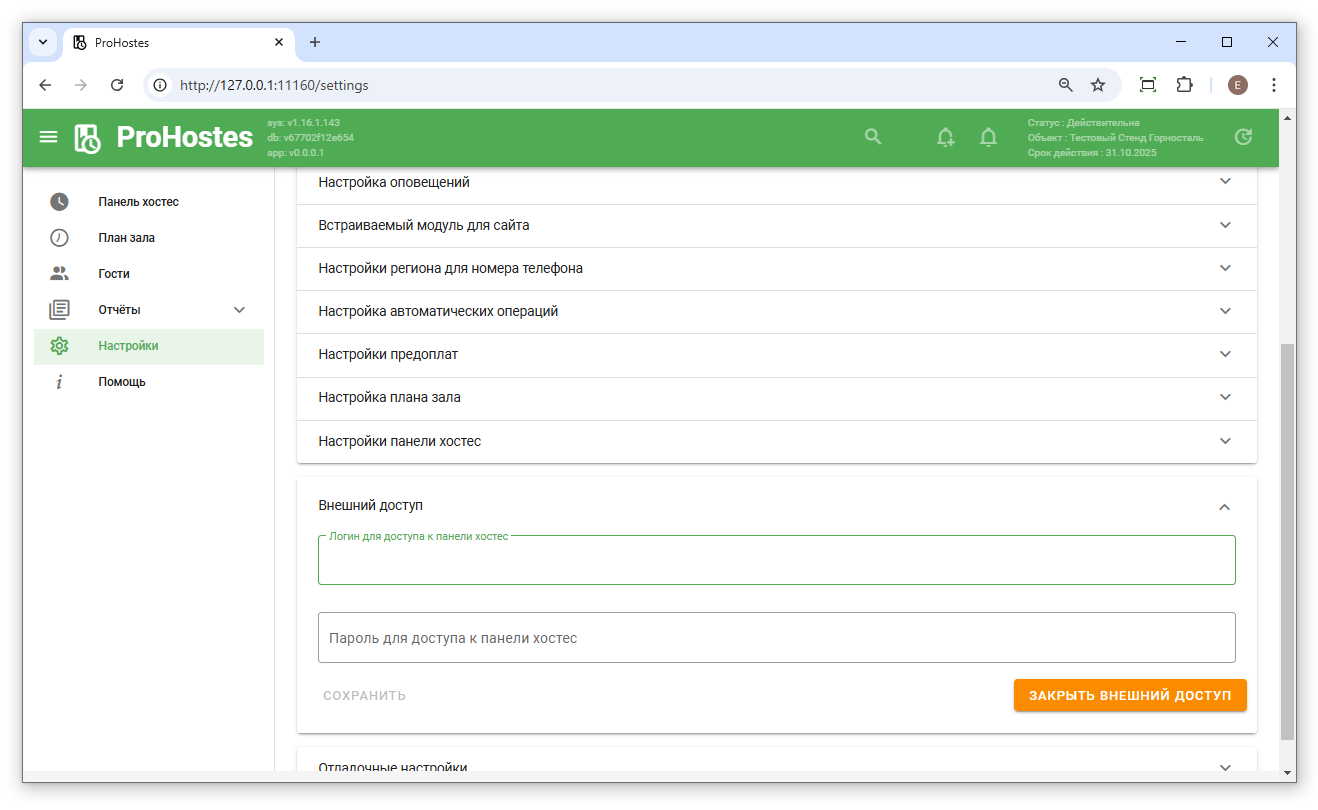Viewport: 1318px width, 810px height.
Task: Go to Гости in sidebar
Action: click(114, 274)
